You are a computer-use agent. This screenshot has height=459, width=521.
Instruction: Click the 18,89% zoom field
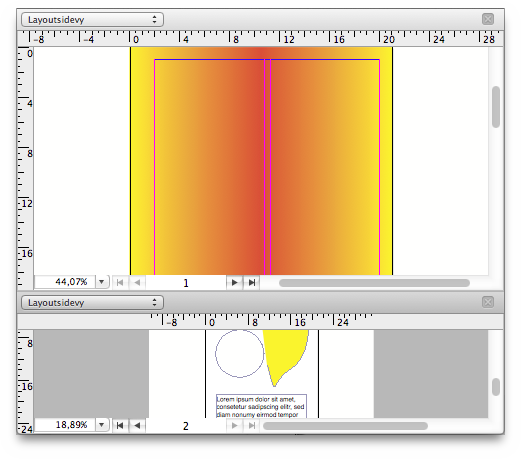point(65,425)
